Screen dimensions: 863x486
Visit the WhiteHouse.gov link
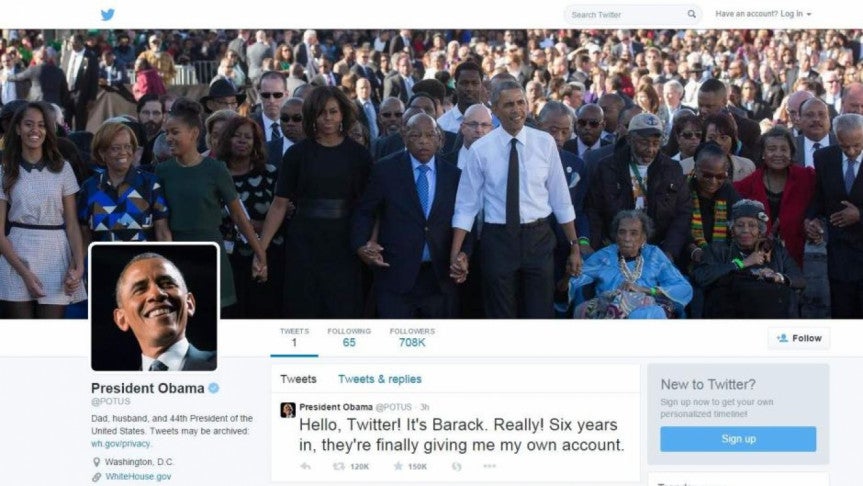click(x=138, y=477)
